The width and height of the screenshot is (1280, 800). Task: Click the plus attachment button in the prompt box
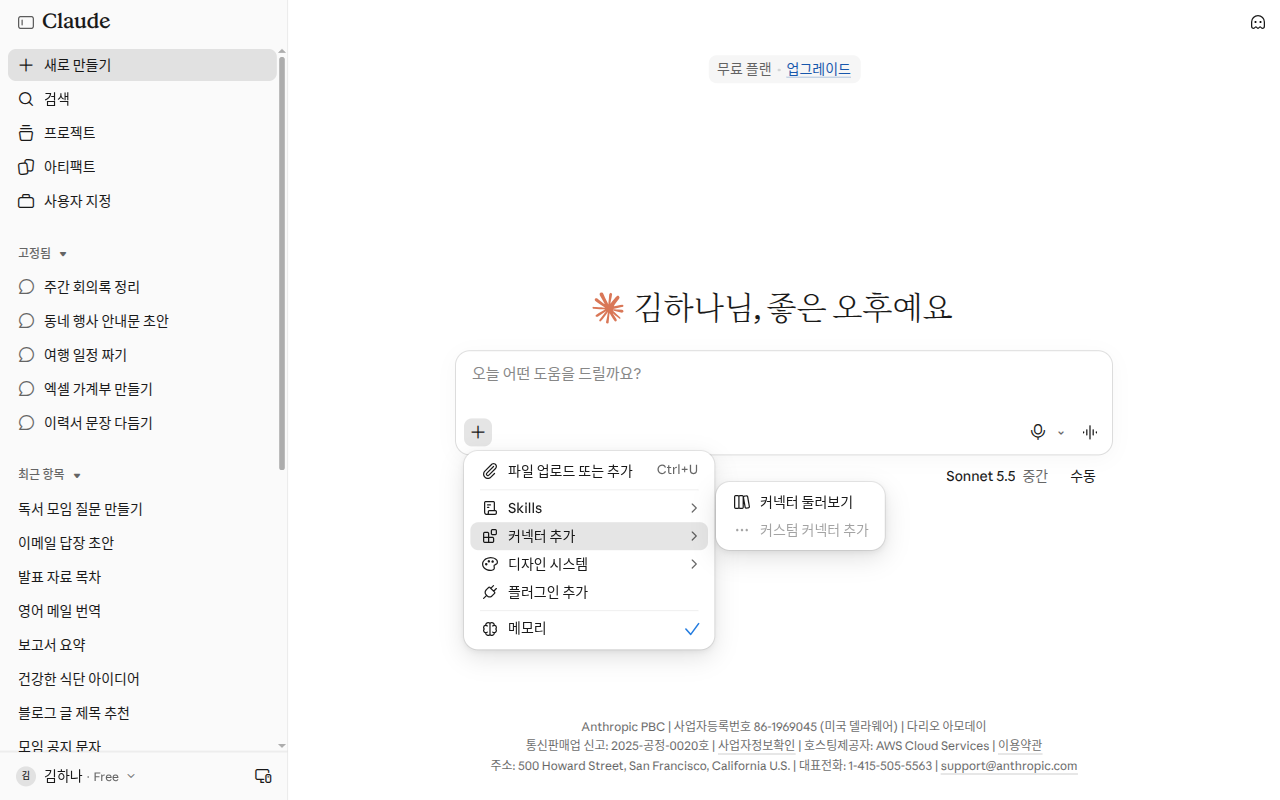[x=478, y=432]
